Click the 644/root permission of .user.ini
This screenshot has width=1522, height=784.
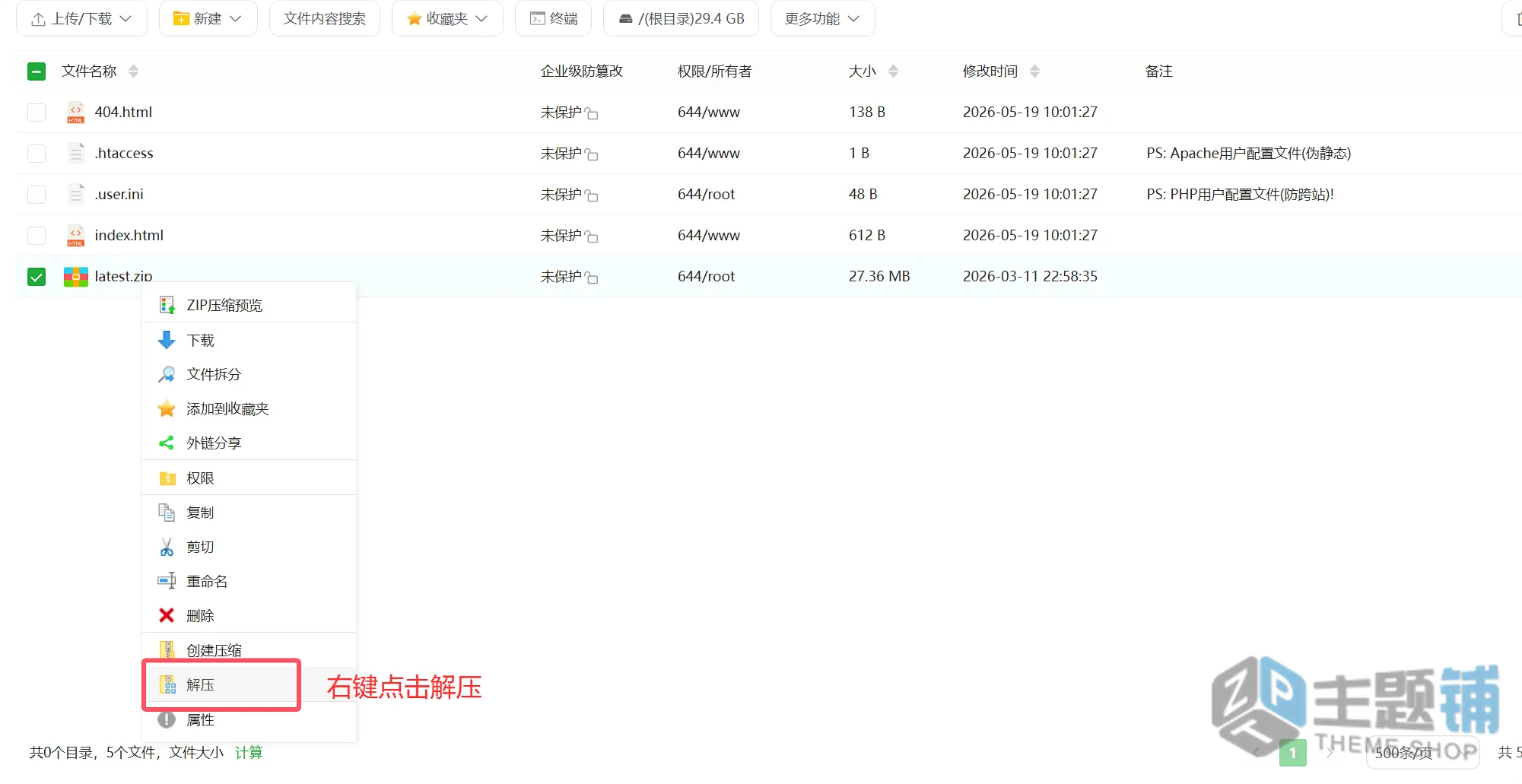(707, 194)
